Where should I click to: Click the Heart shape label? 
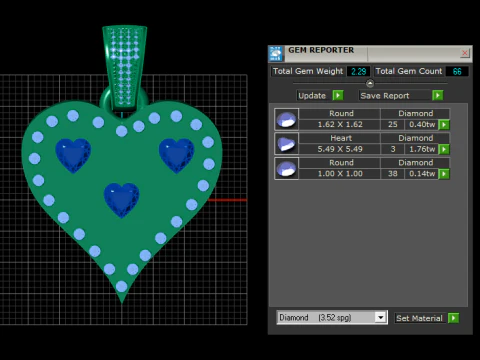click(x=341, y=138)
